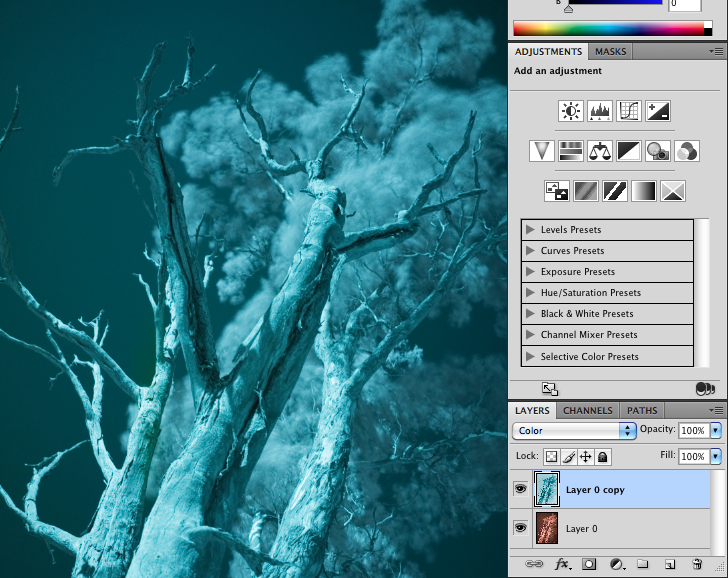Image resolution: width=728 pixels, height=578 pixels.
Task: Add a Posterize adjustment
Action: point(585,191)
